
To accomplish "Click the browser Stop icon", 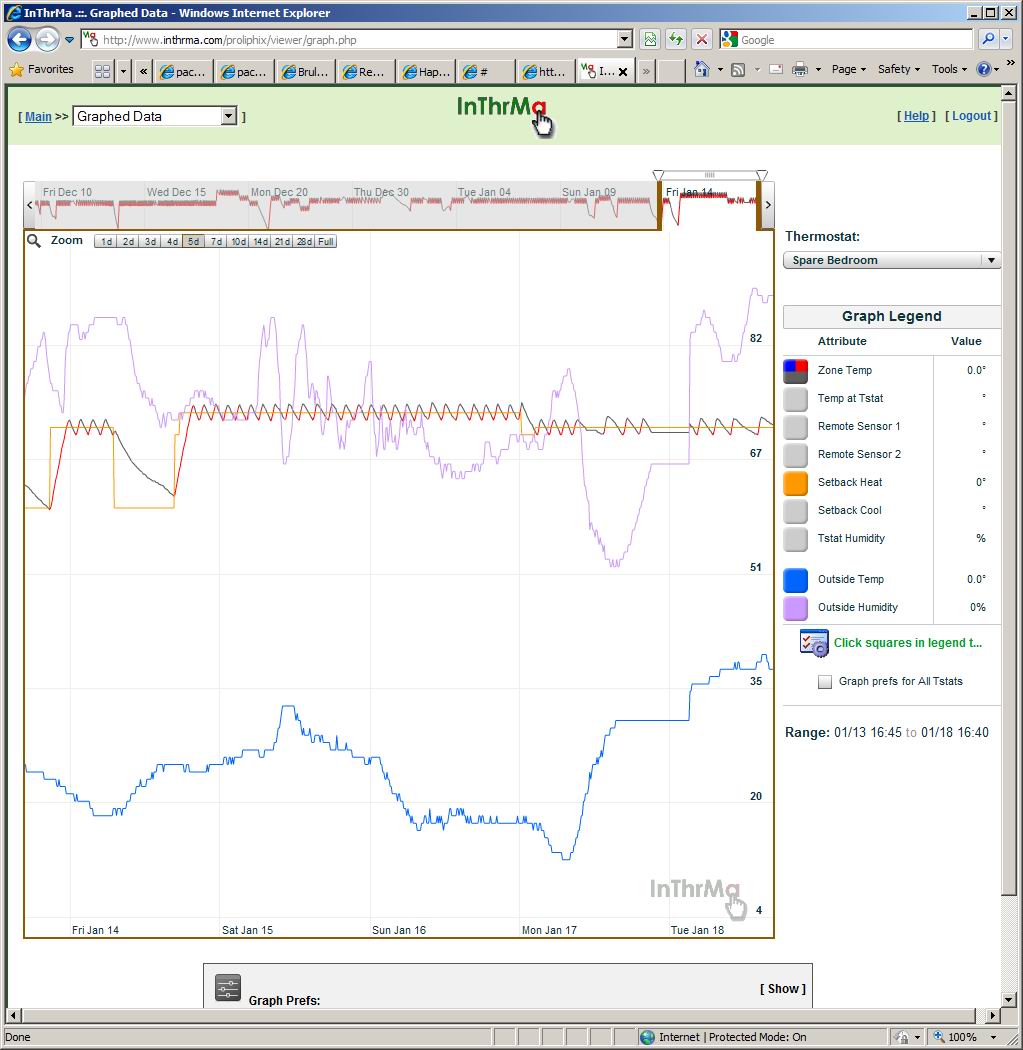I will 702,40.
